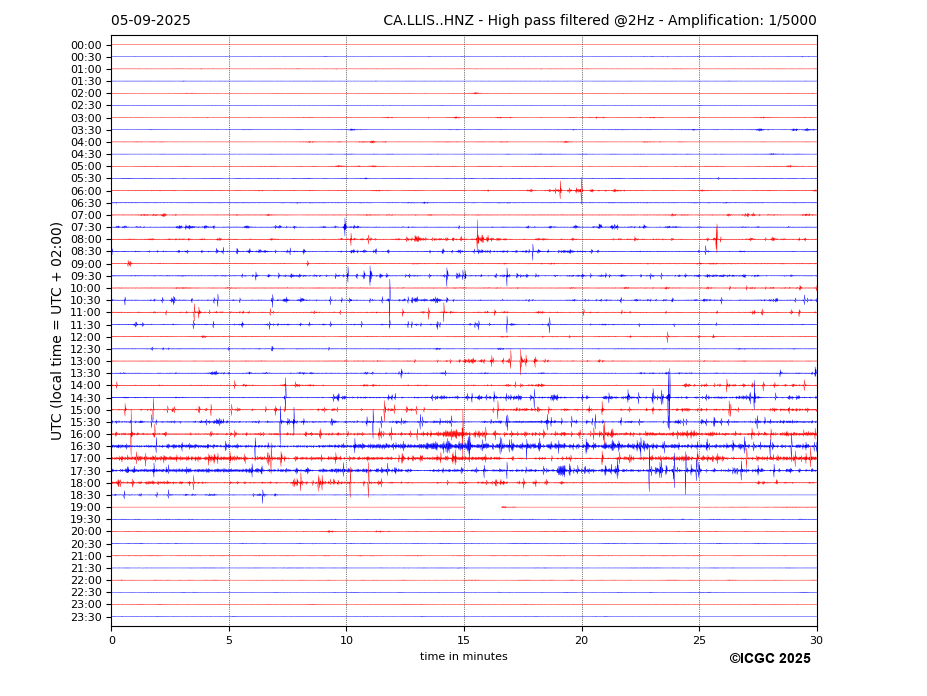Select the 14:30 row time label
927x696 pixels.
[86, 399]
